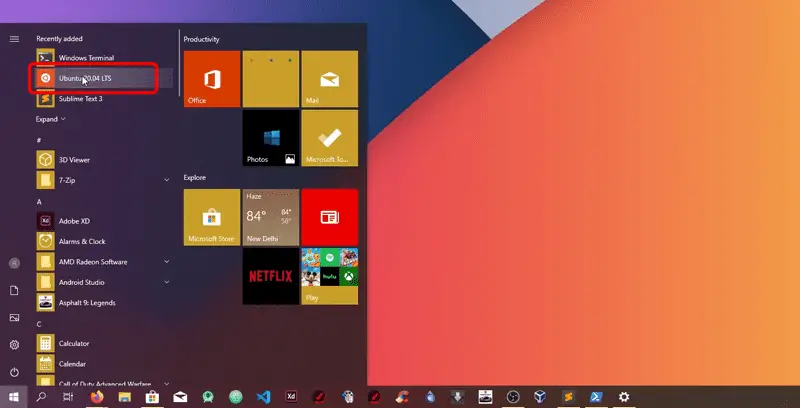This screenshot has width=800, height=408.
Task: Open Adobe XD from the taskbar
Action: [x=291, y=397]
